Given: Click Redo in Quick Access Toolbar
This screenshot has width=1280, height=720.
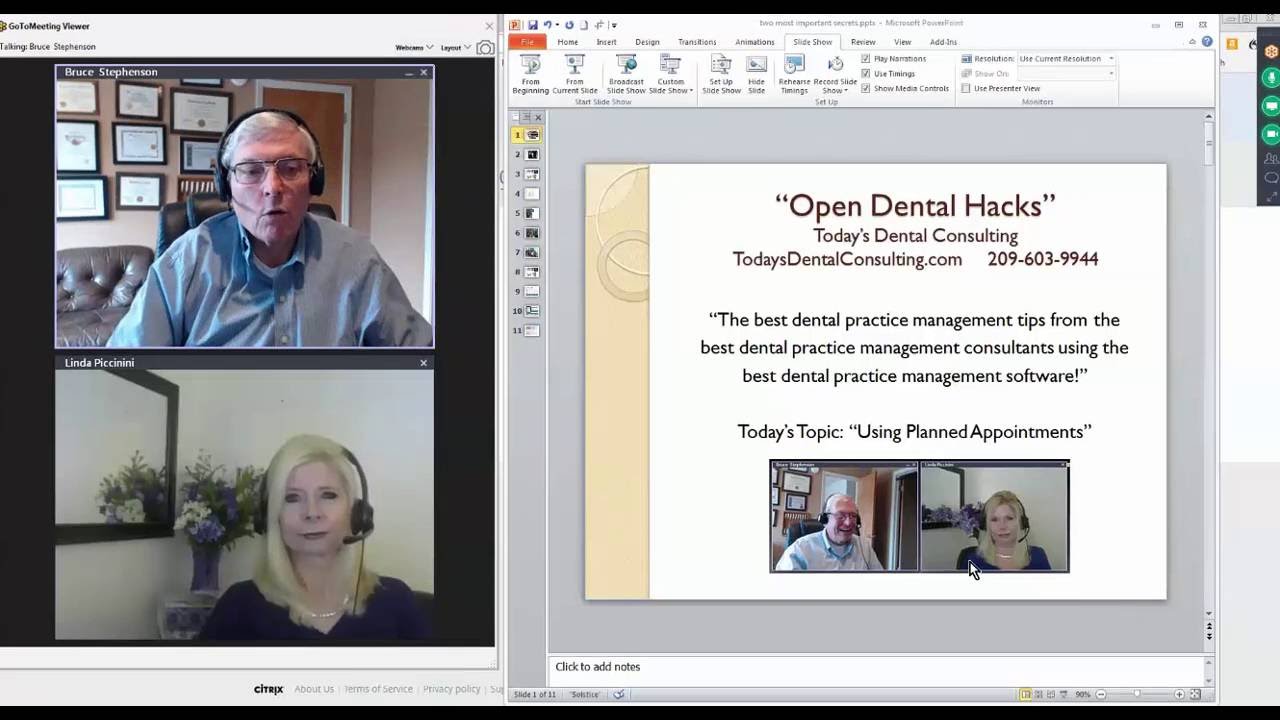Looking at the screenshot, I should tap(569, 25).
